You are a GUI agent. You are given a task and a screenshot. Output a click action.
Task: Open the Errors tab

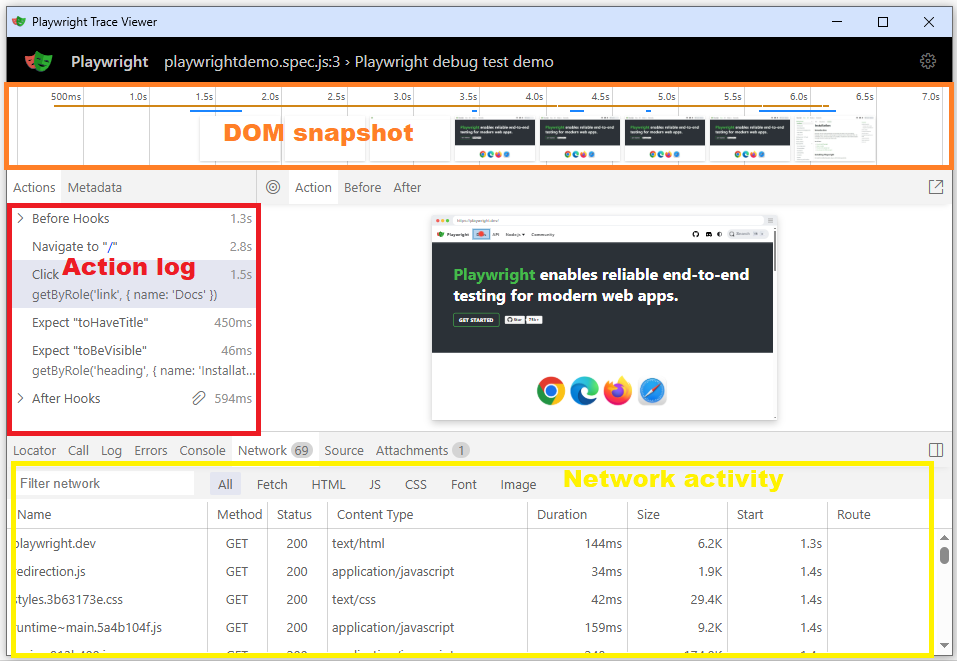(151, 450)
